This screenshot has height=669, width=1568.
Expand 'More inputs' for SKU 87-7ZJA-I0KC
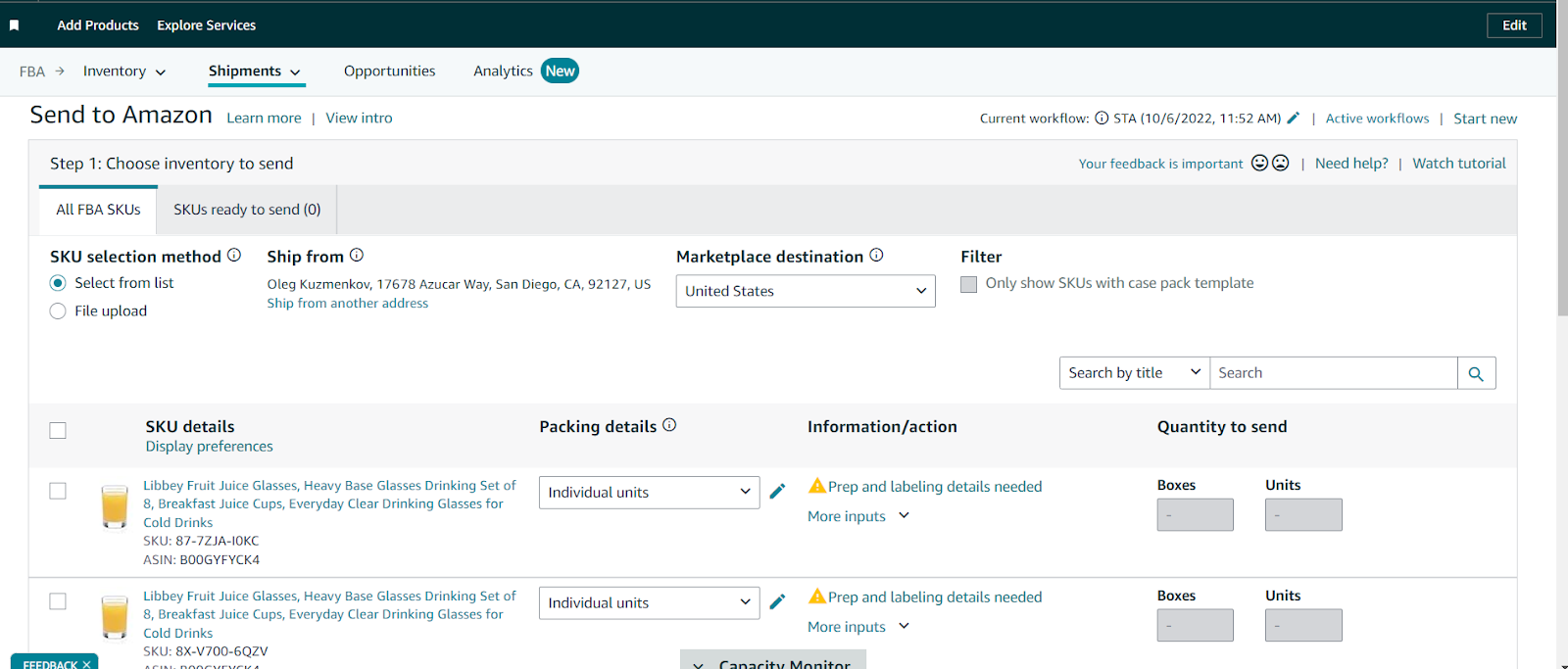coord(858,516)
